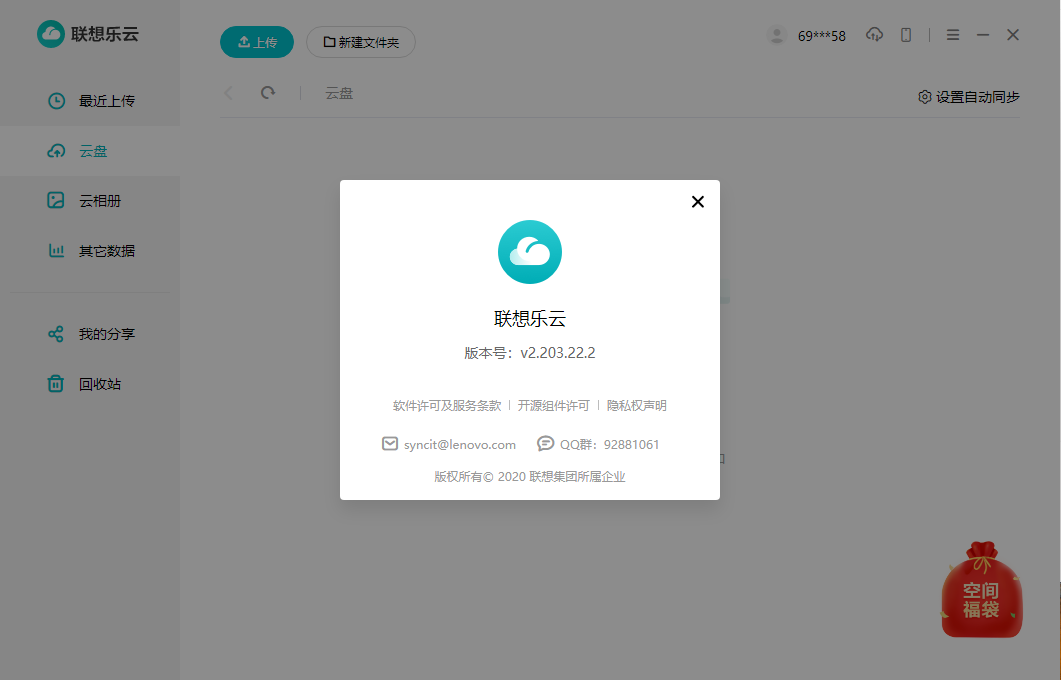Open the 最近上传 section in sidebar
This screenshot has height=680, width=1061.
pyautogui.click(x=109, y=100)
